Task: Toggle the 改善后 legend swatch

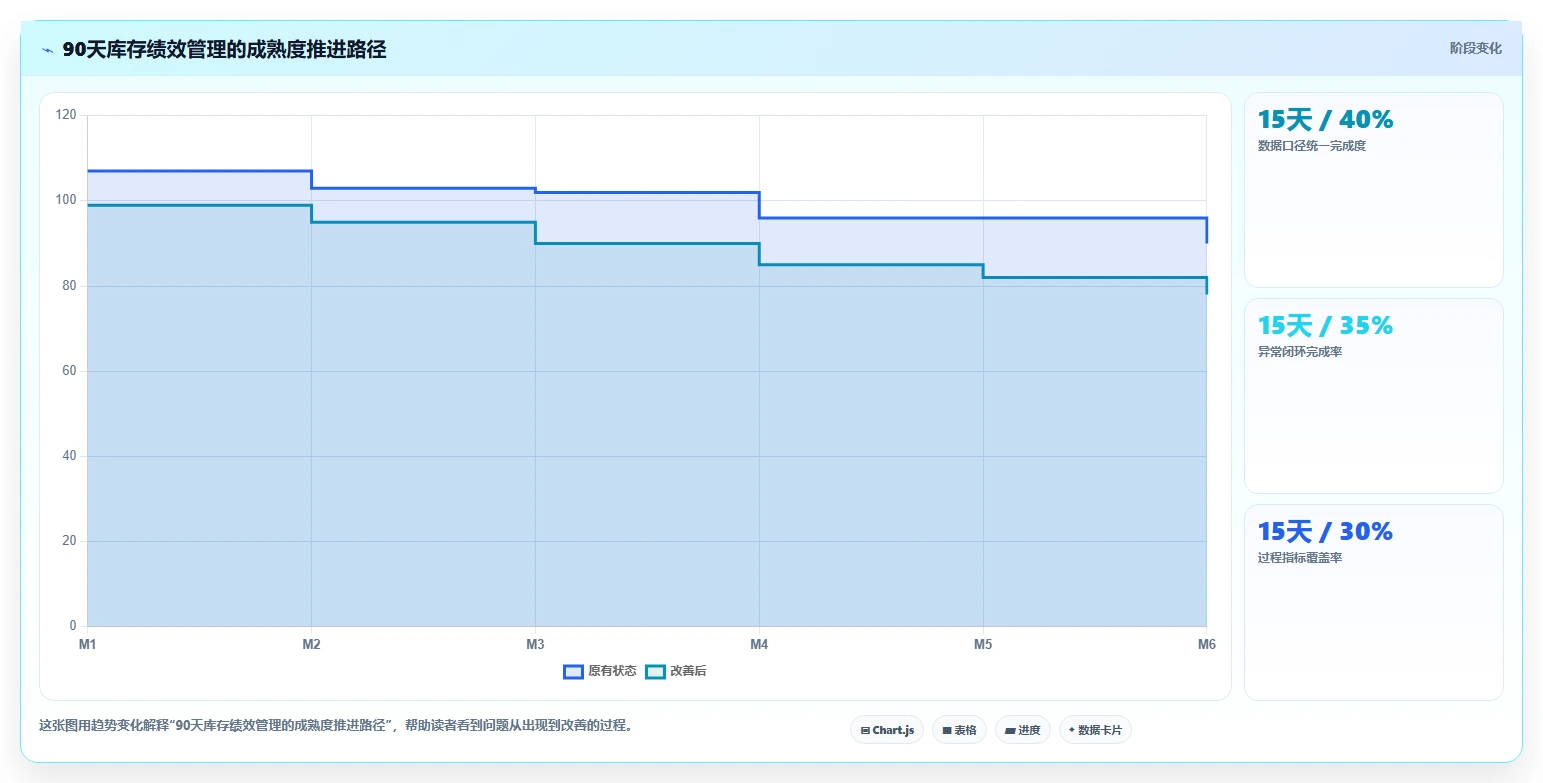Action: click(x=655, y=671)
